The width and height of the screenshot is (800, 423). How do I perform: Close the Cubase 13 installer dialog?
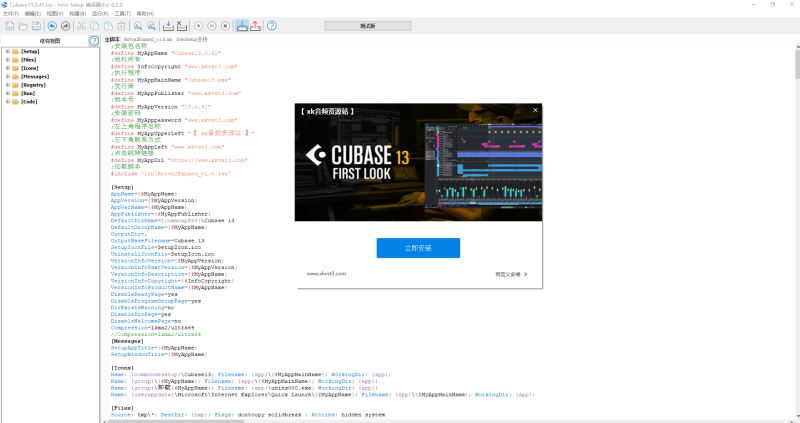535,110
